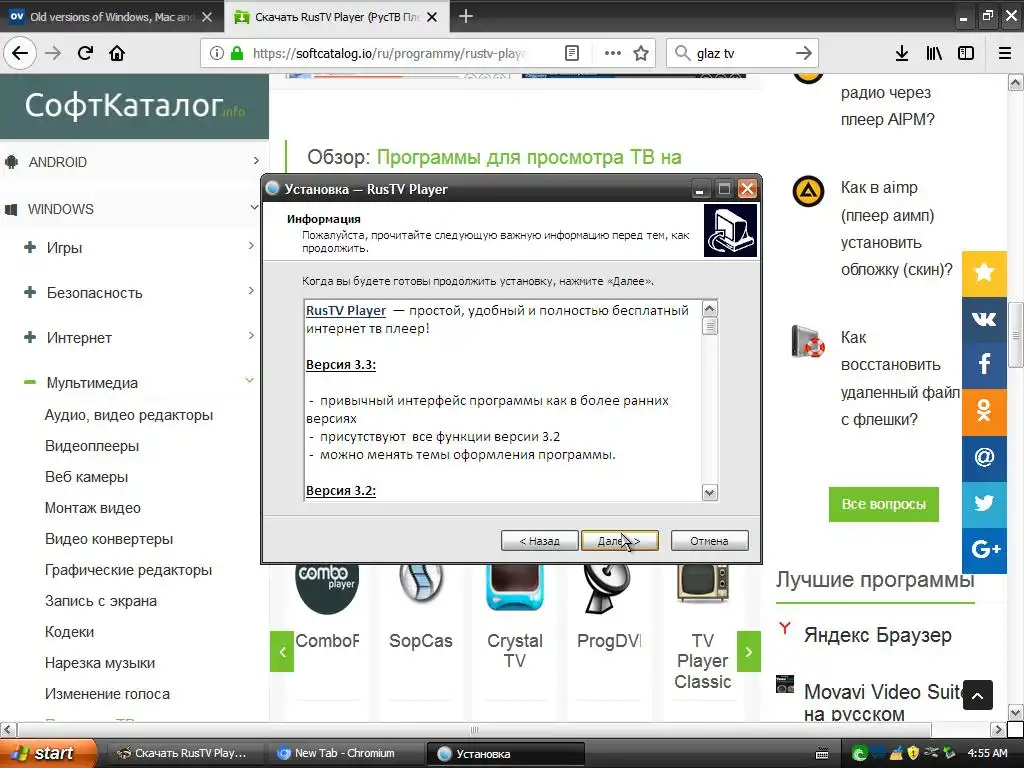The image size is (1024, 768).
Task: Click carousel previous green arrow
Action: click(x=282, y=651)
